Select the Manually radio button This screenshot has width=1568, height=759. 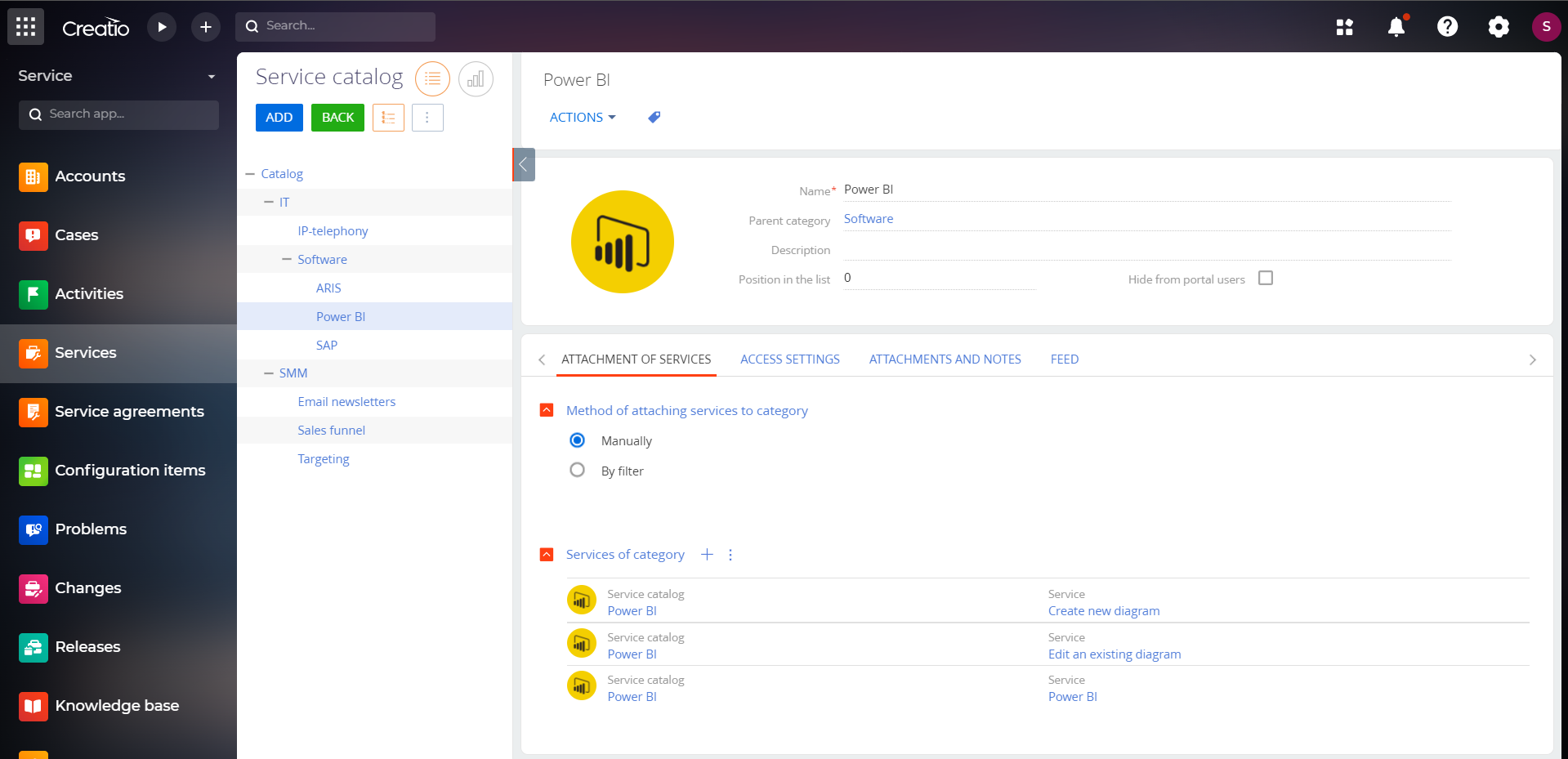[x=577, y=440]
